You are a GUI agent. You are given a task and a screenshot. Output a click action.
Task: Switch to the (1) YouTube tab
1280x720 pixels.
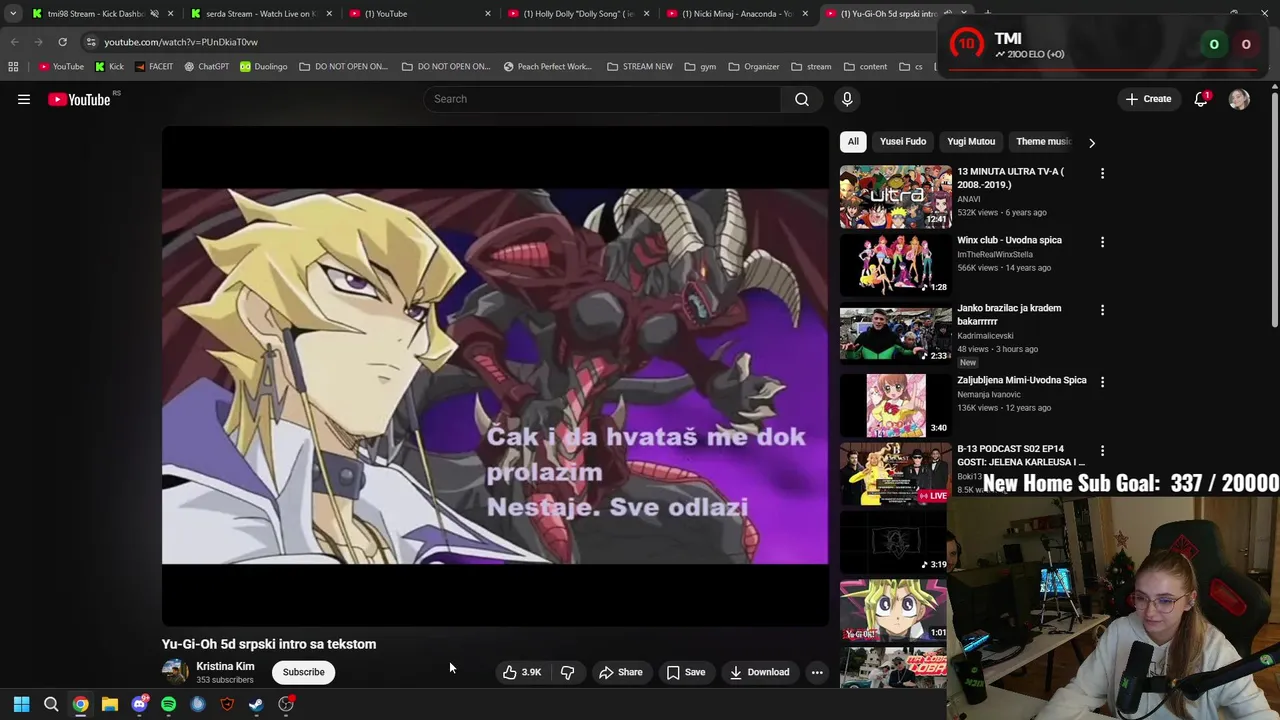pyautogui.click(x=410, y=14)
